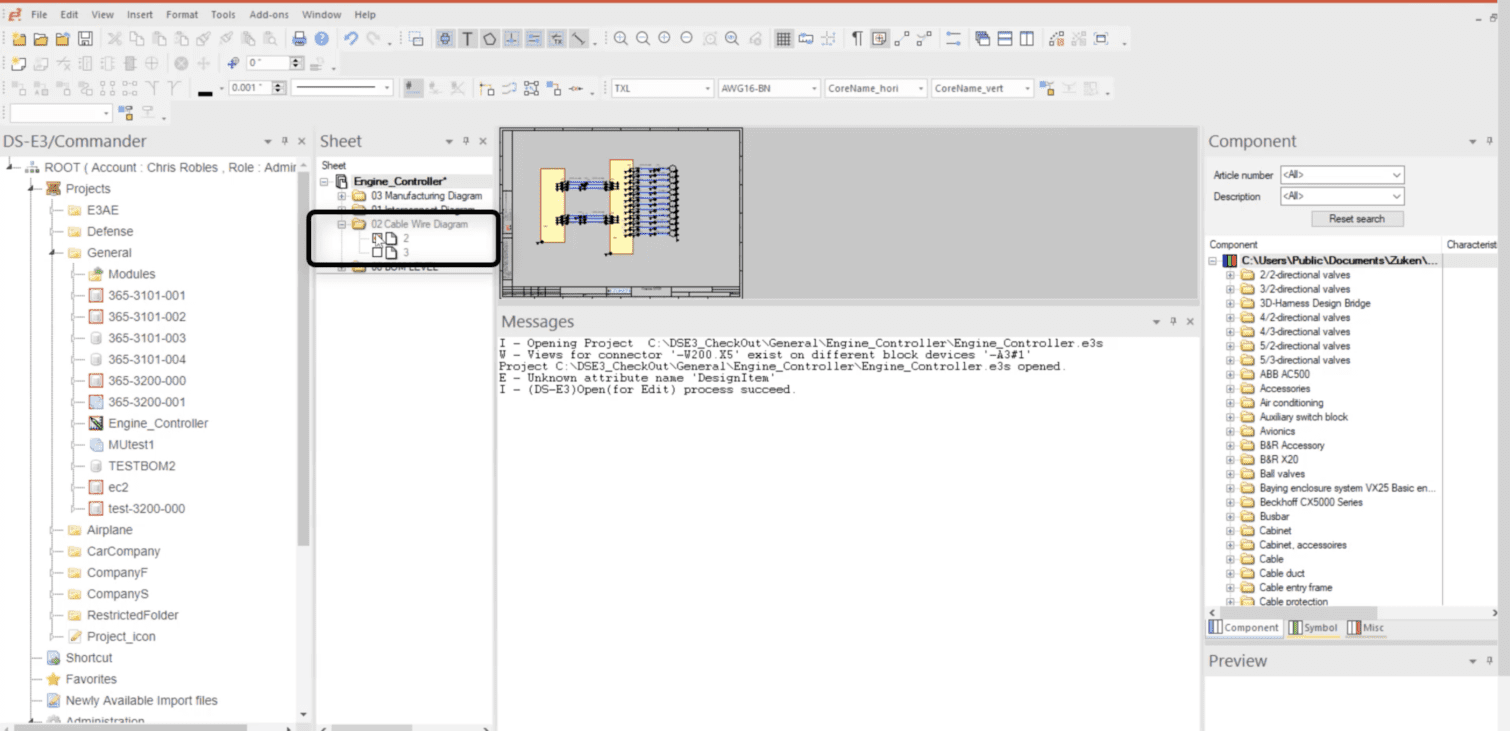The image size is (1510, 731).
Task: Select the Text tool T icon
Action: pos(467,39)
